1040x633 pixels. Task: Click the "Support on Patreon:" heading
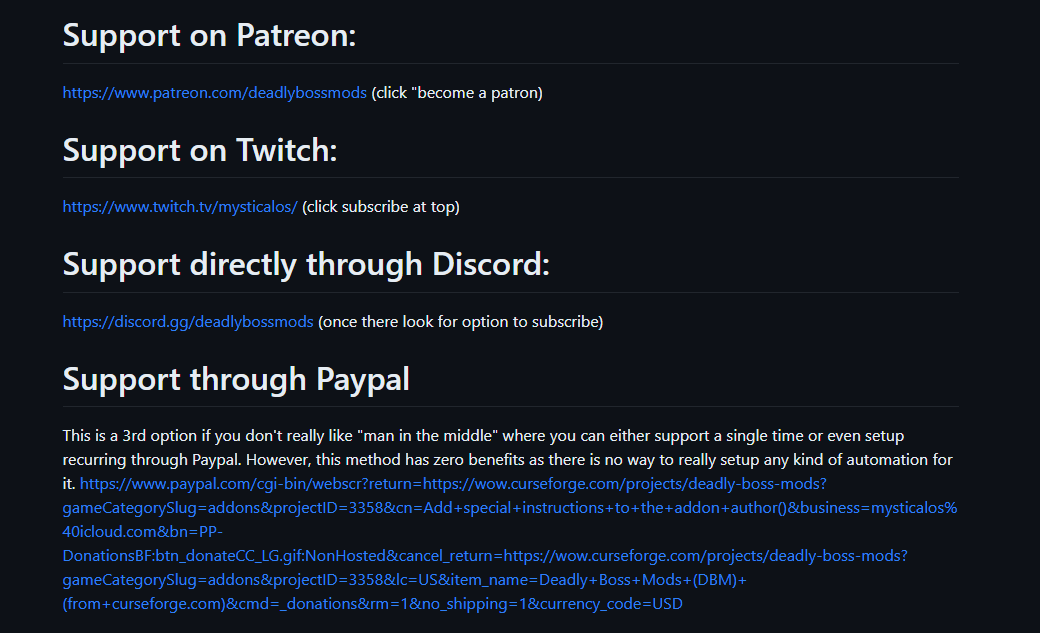click(x=209, y=36)
